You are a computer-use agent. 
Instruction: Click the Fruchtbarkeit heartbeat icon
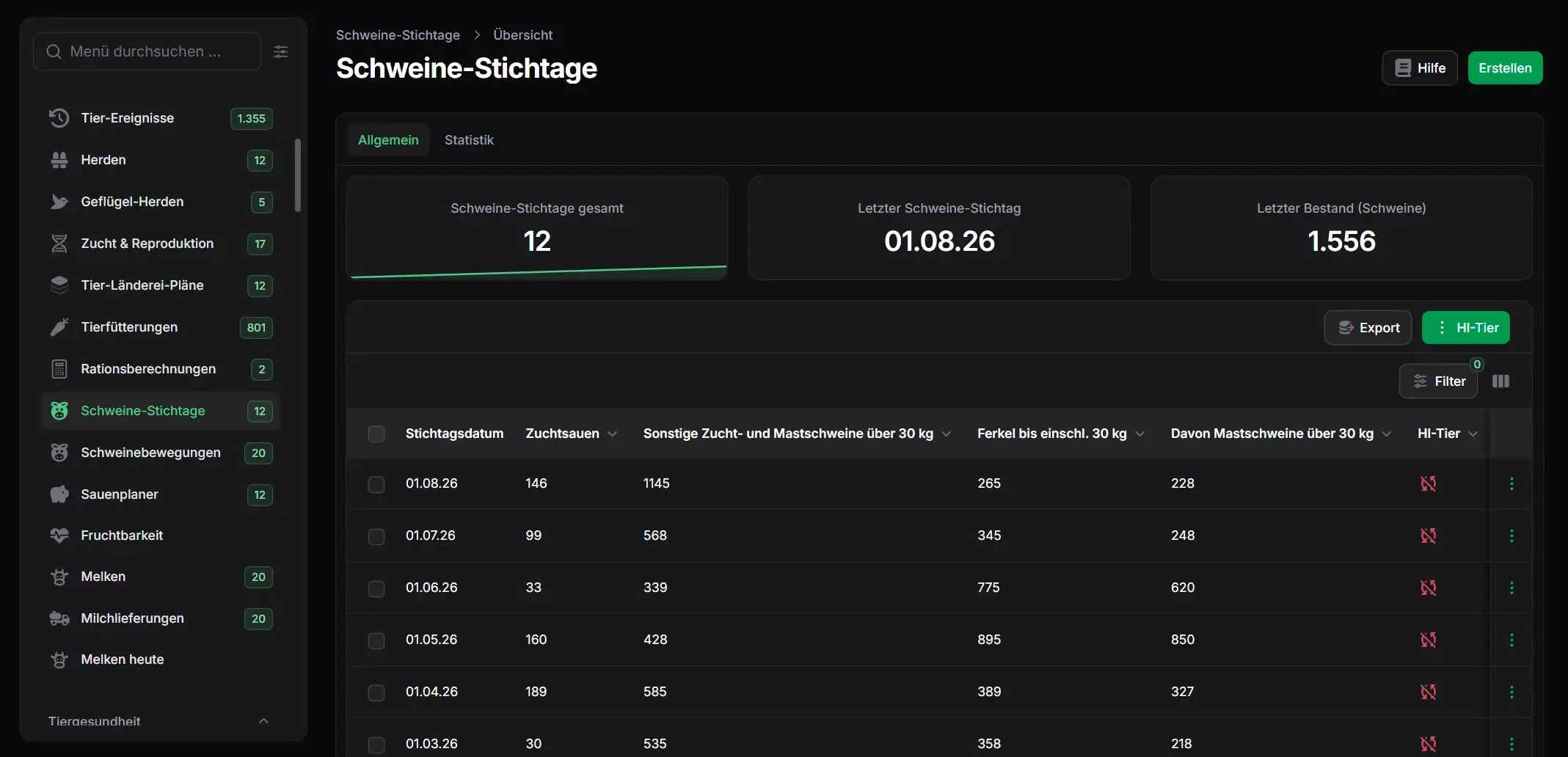pos(59,535)
